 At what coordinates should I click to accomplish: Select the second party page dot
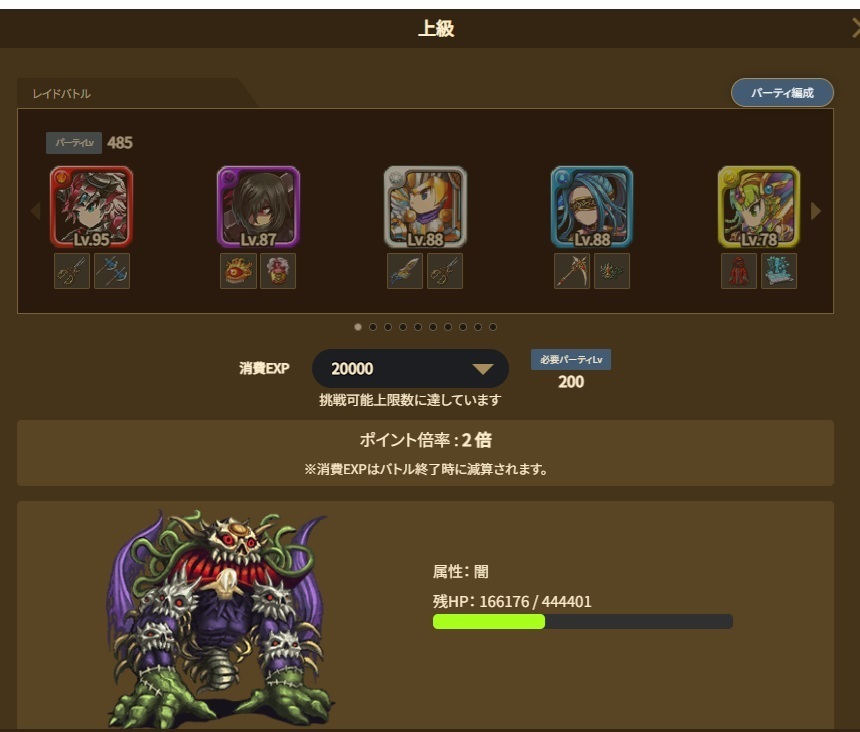373,327
